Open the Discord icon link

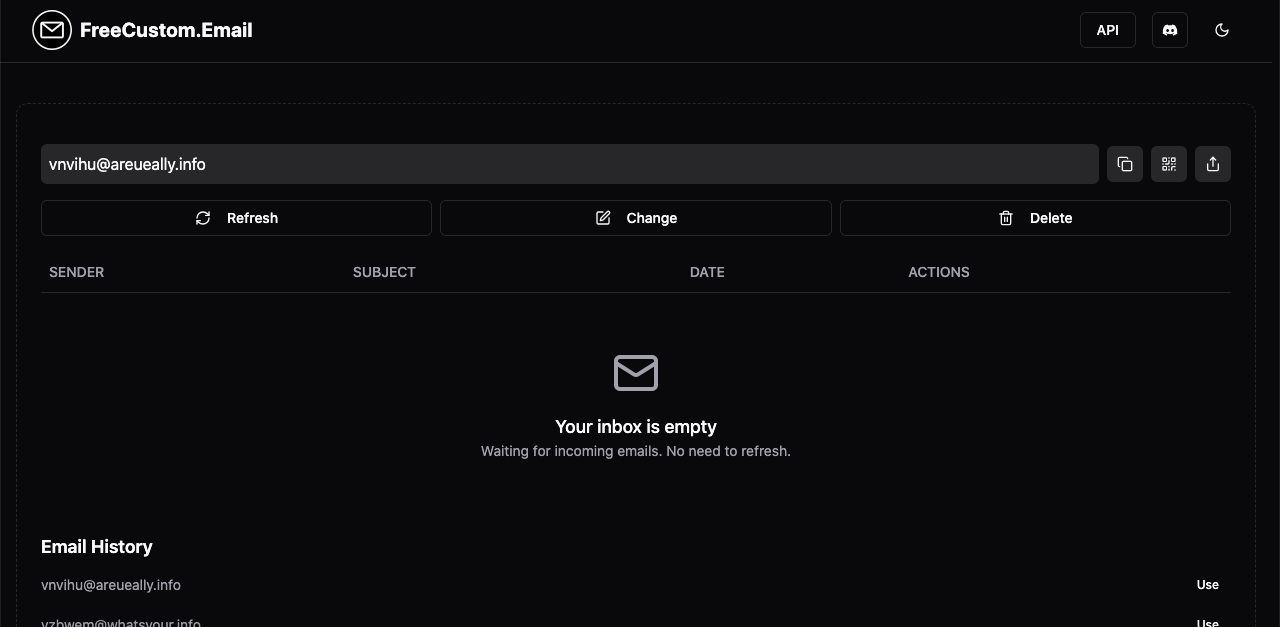[1170, 30]
